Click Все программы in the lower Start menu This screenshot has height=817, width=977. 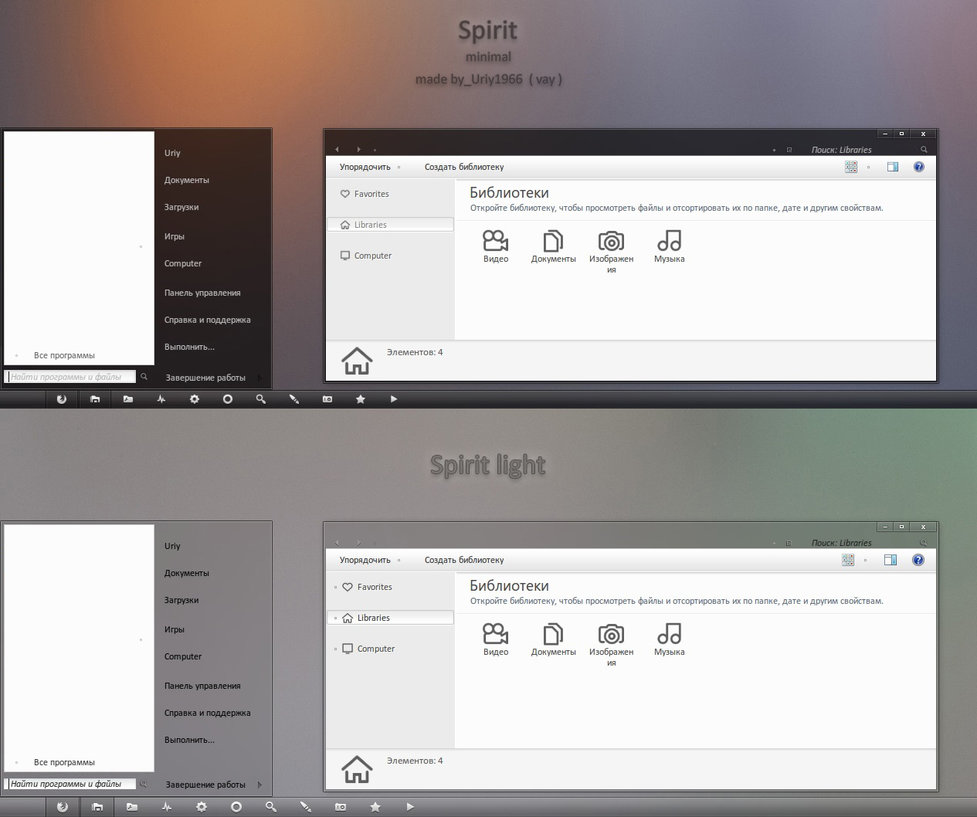tap(64, 762)
